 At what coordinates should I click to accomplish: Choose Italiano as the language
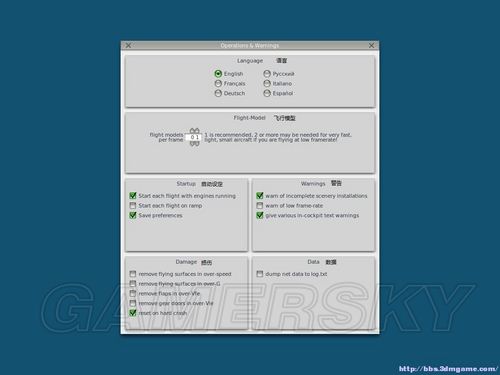click(267, 83)
